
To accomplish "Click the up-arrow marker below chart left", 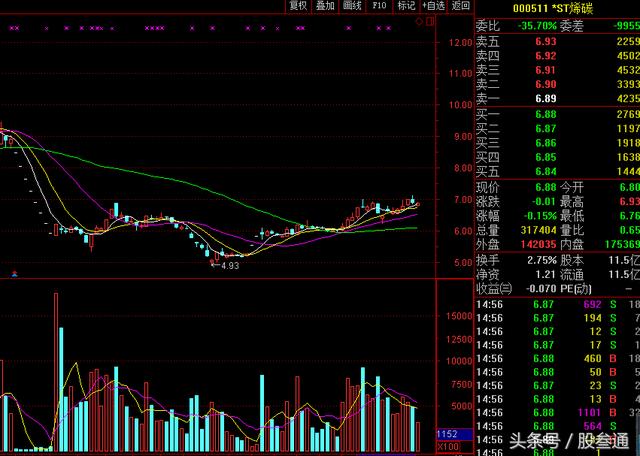I will (x=14, y=272).
